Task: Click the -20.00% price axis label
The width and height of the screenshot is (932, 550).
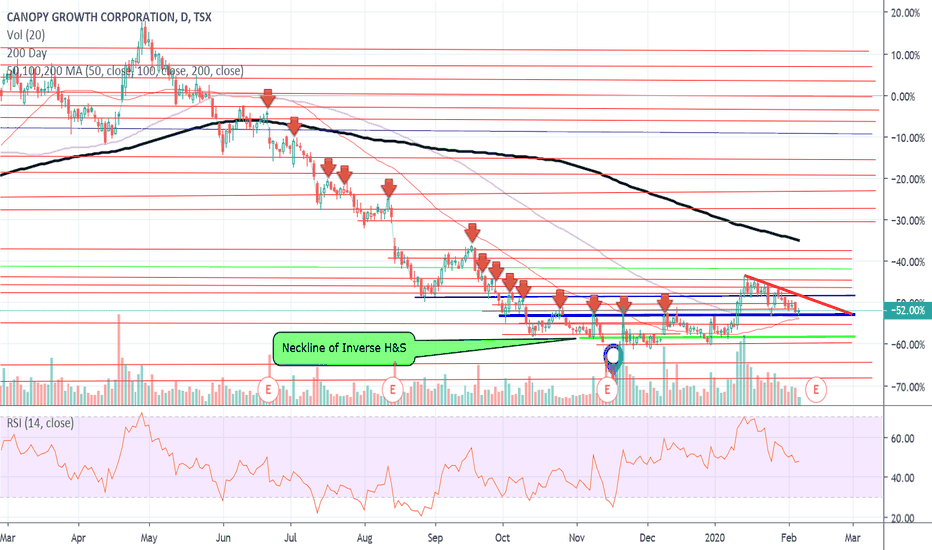Action: click(907, 179)
